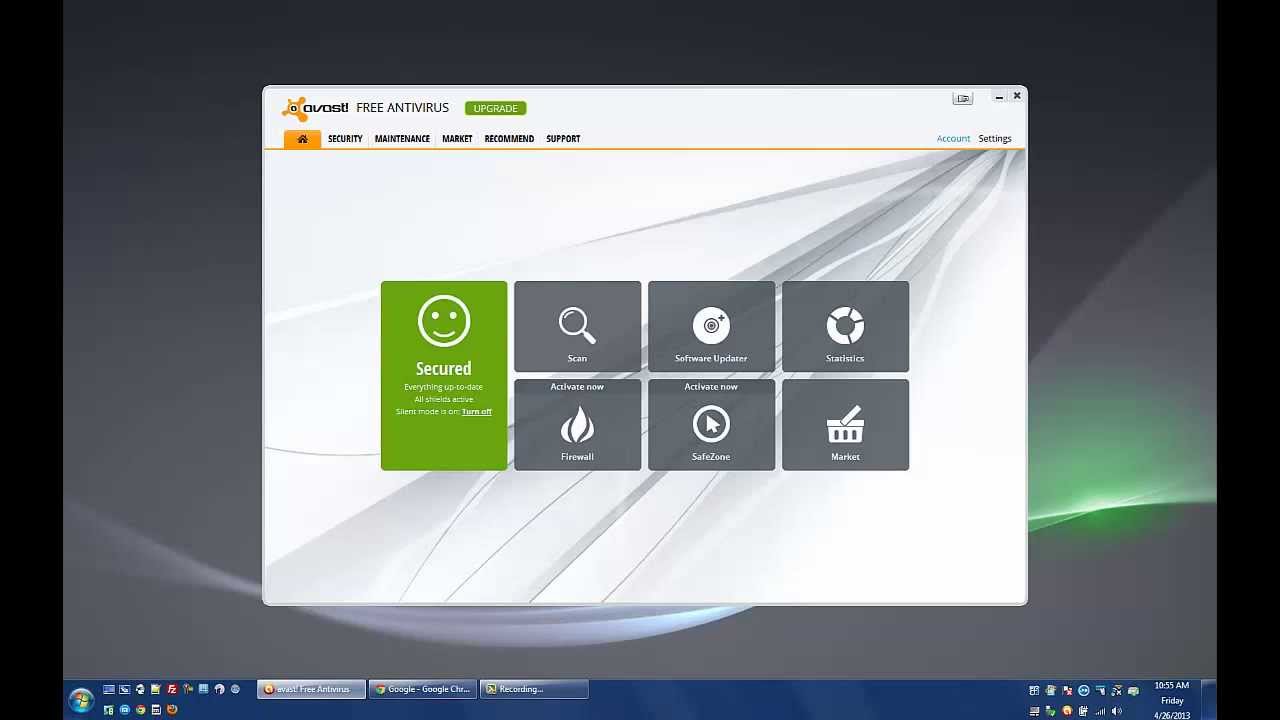This screenshot has height=720, width=1280.
Task: Open the volume speaker tray icon
Action: 1116,711
